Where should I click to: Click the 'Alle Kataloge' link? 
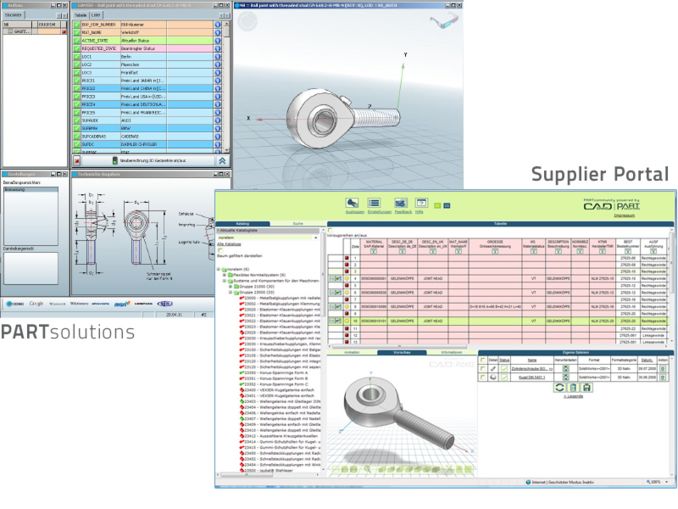pyautogui.click(x=229, y=244)
